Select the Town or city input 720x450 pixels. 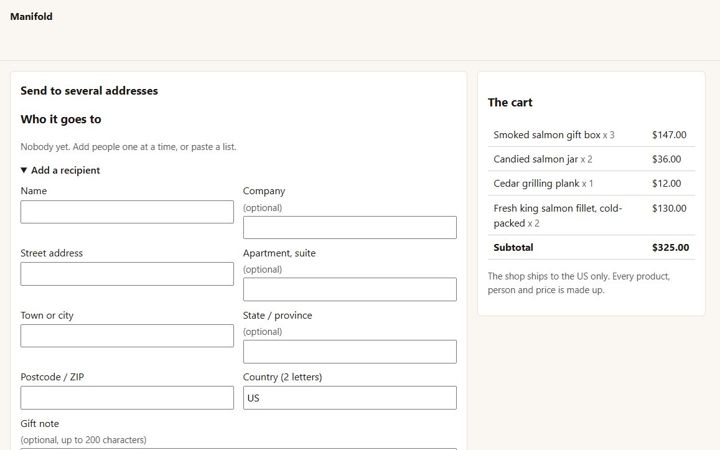click(127, 336)
